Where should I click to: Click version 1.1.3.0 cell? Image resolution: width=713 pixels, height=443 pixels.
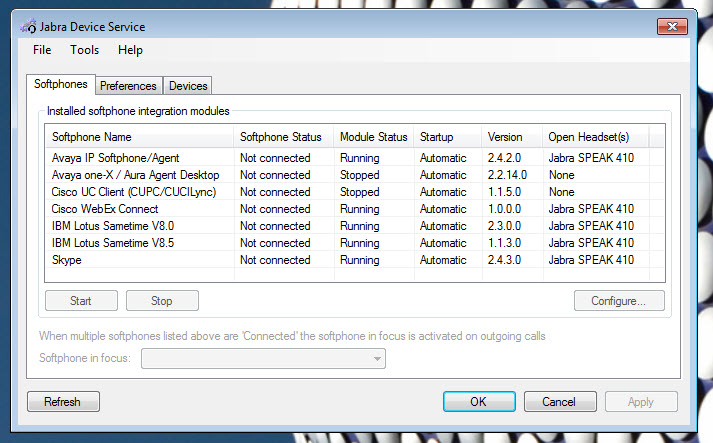[504, 243]
